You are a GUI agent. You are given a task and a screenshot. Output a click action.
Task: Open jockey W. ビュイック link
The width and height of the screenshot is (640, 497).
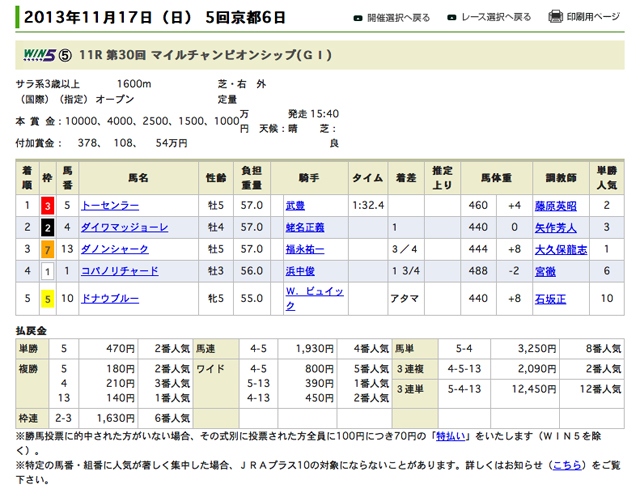(314, 299)
